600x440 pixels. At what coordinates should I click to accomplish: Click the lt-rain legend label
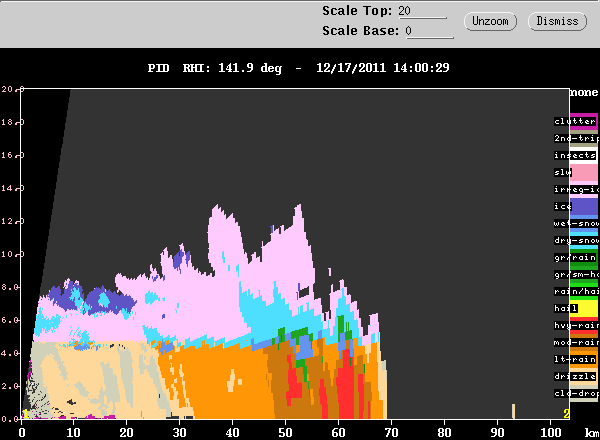coord(575,359)
